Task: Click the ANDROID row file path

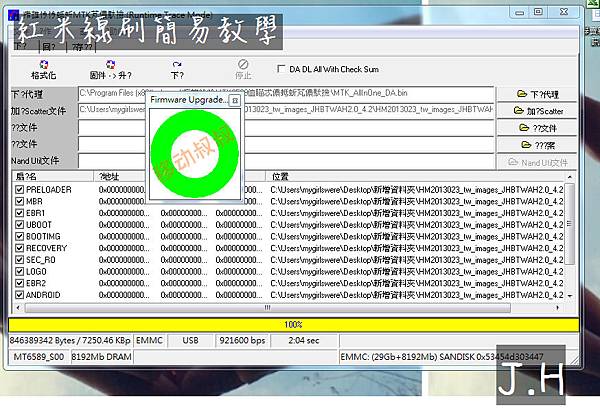Action: tap(417, 295)
